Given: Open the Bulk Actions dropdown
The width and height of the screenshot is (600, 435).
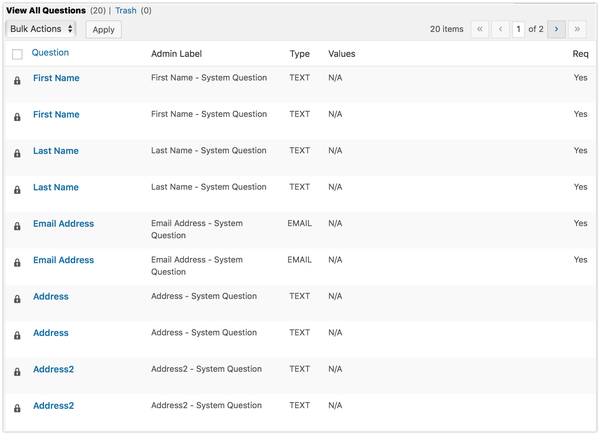Looking at the screenshot, I should click(41, 29).
